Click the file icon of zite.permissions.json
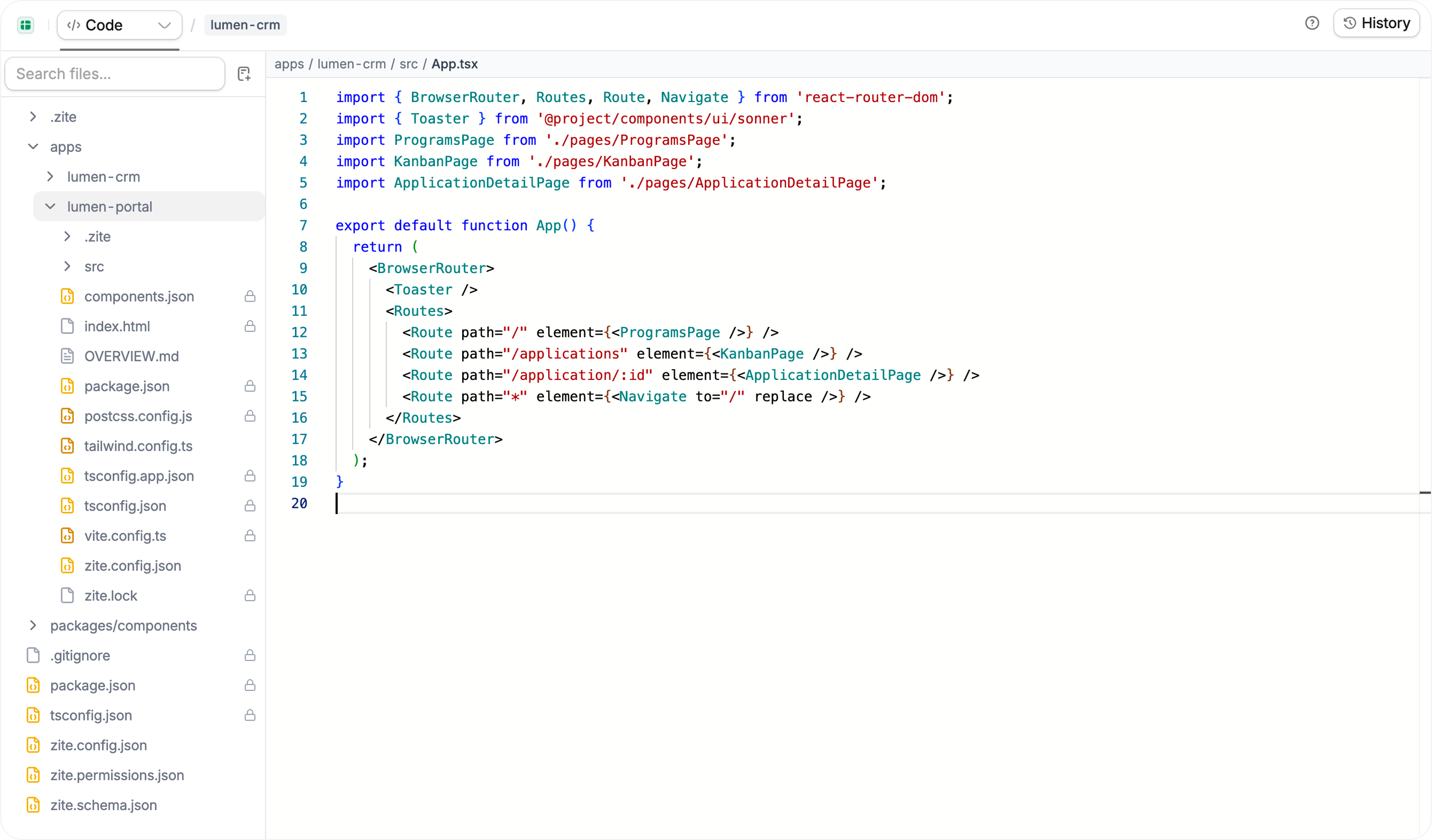This screenshot has width=1432, height=840. 33,775
